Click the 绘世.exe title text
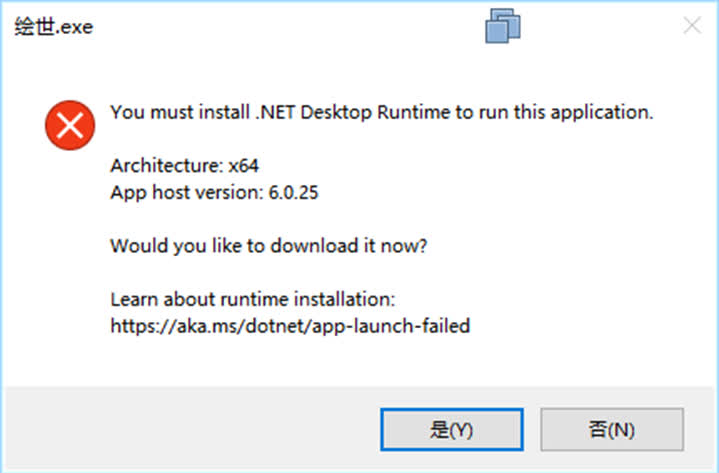 (x=53, y=27)
